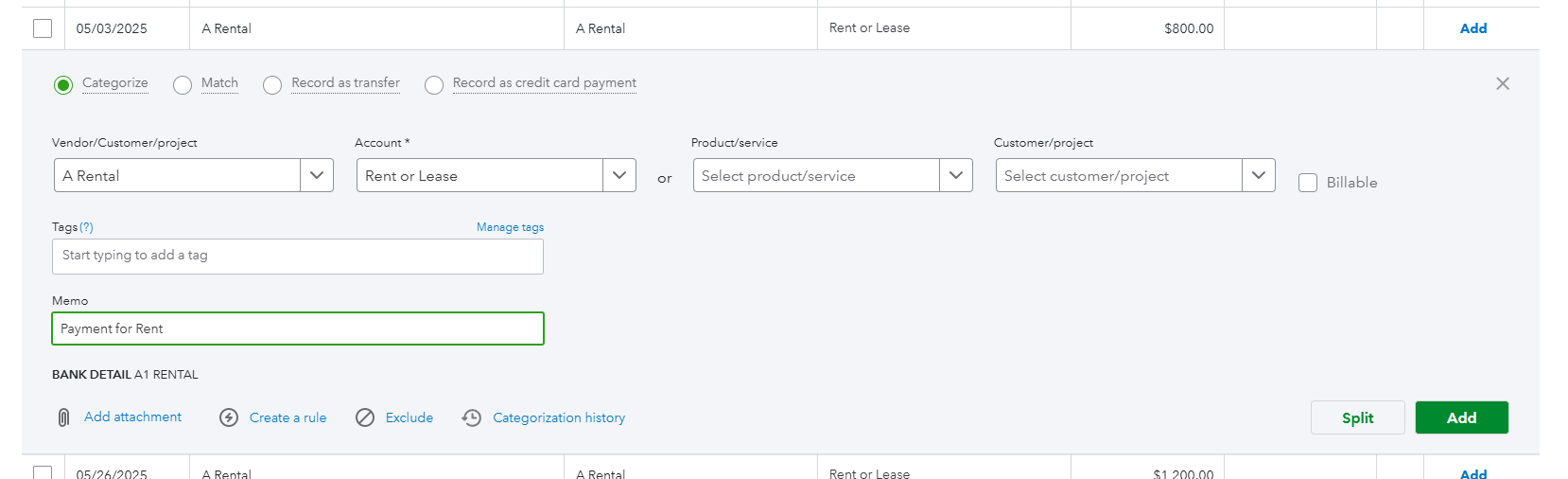Choose Record as transfer option
This screenshot has width=1568, height=479.
[x=272, y=85]
